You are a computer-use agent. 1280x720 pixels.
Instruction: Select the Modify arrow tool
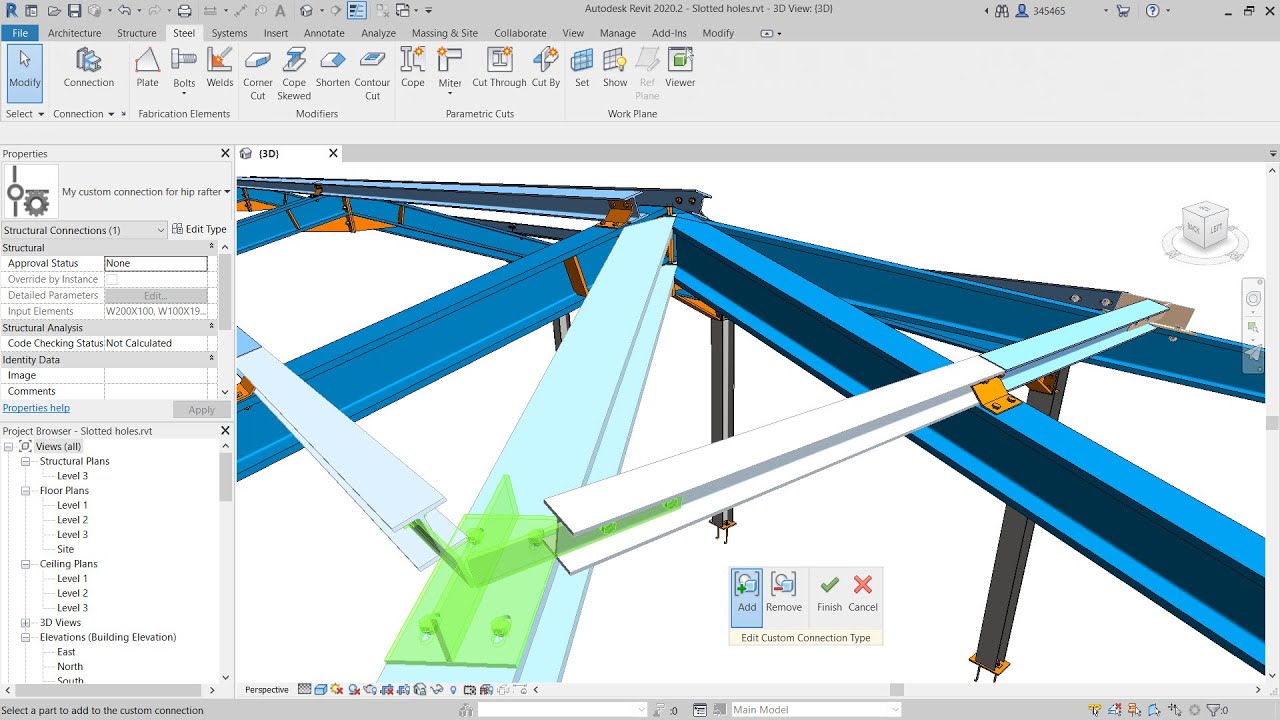24,72
